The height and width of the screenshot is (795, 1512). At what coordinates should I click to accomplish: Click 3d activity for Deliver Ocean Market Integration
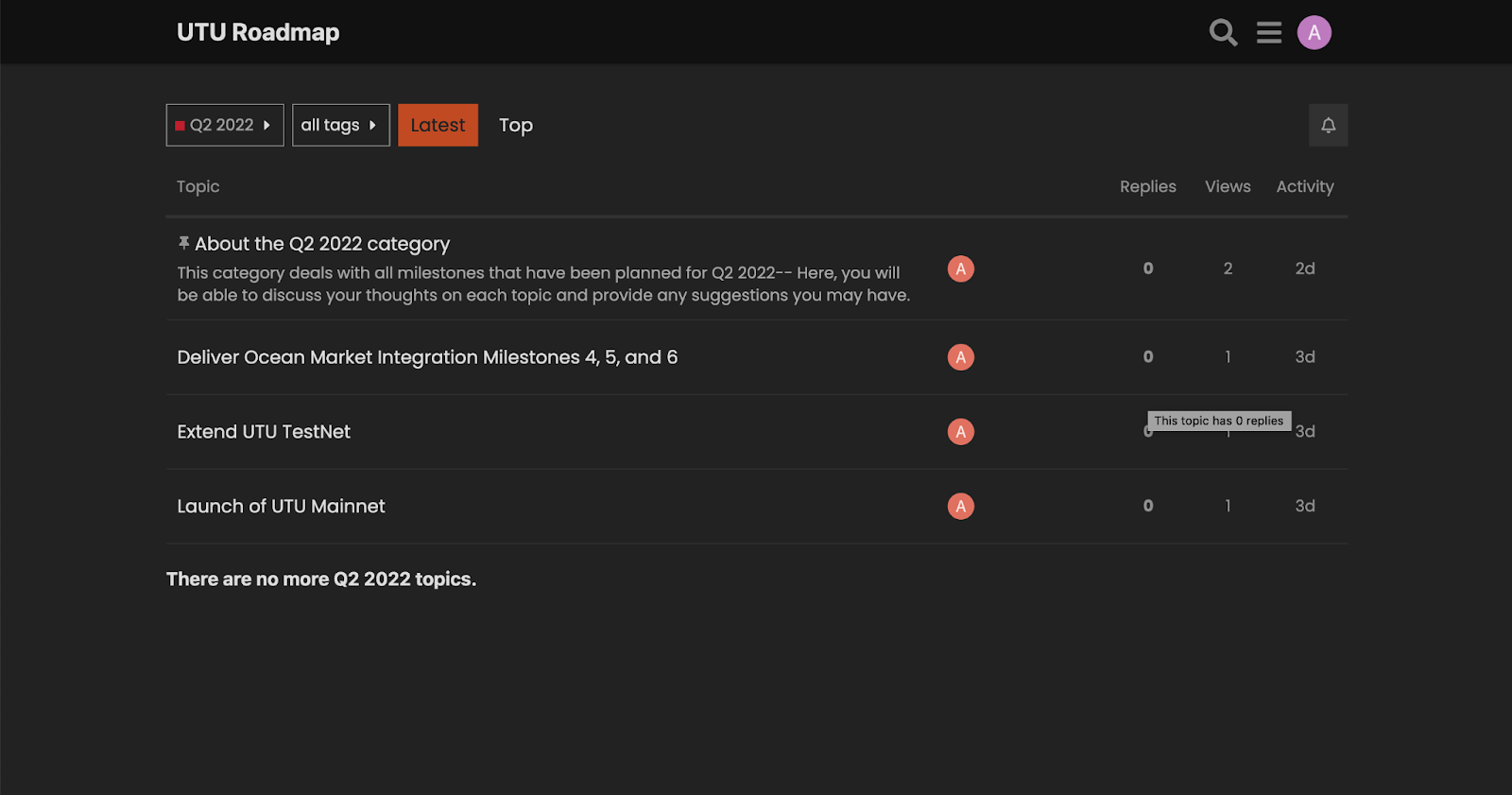(1305, 357)
